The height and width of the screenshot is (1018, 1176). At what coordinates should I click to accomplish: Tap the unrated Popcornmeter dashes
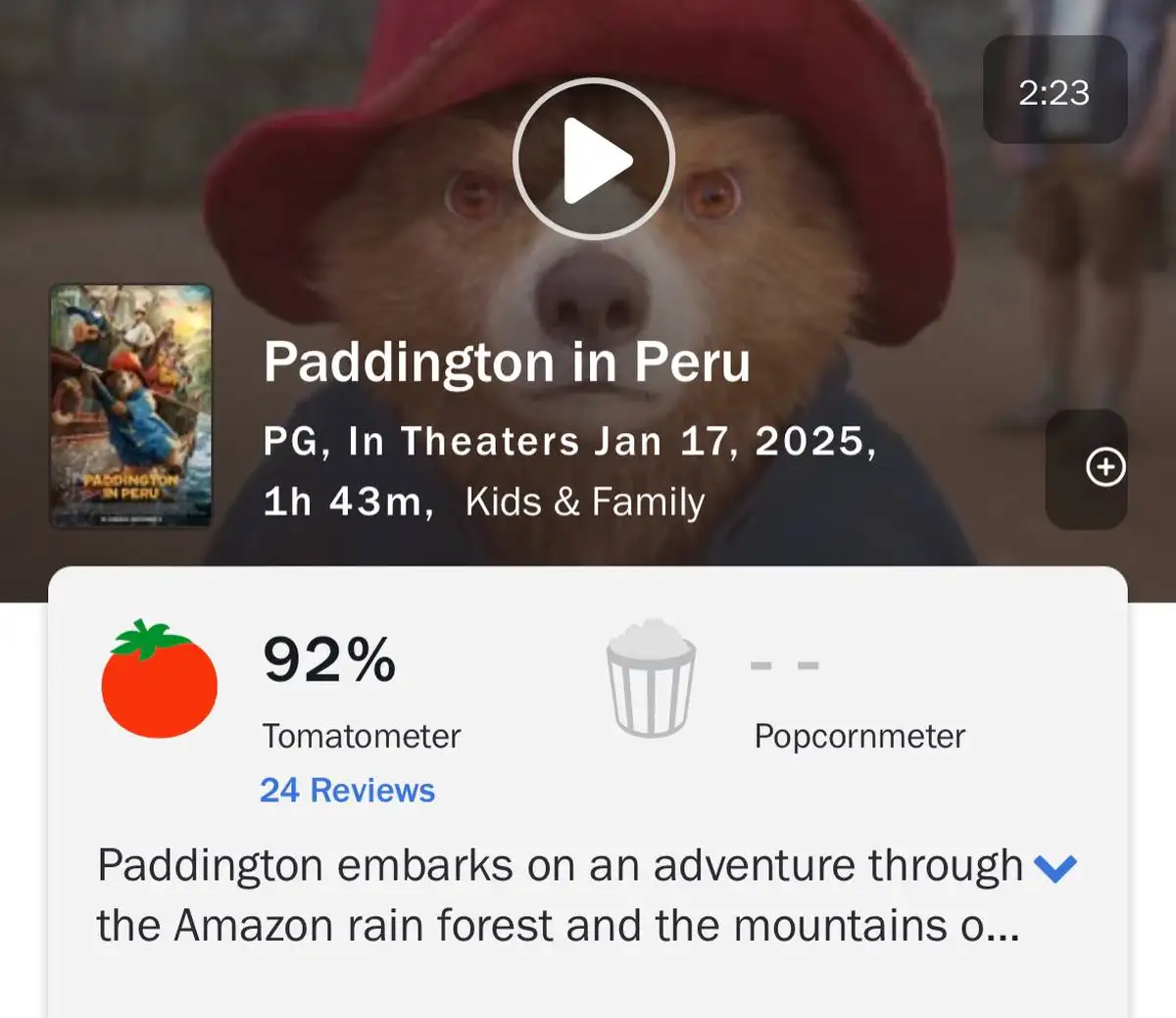click(784, 664)
